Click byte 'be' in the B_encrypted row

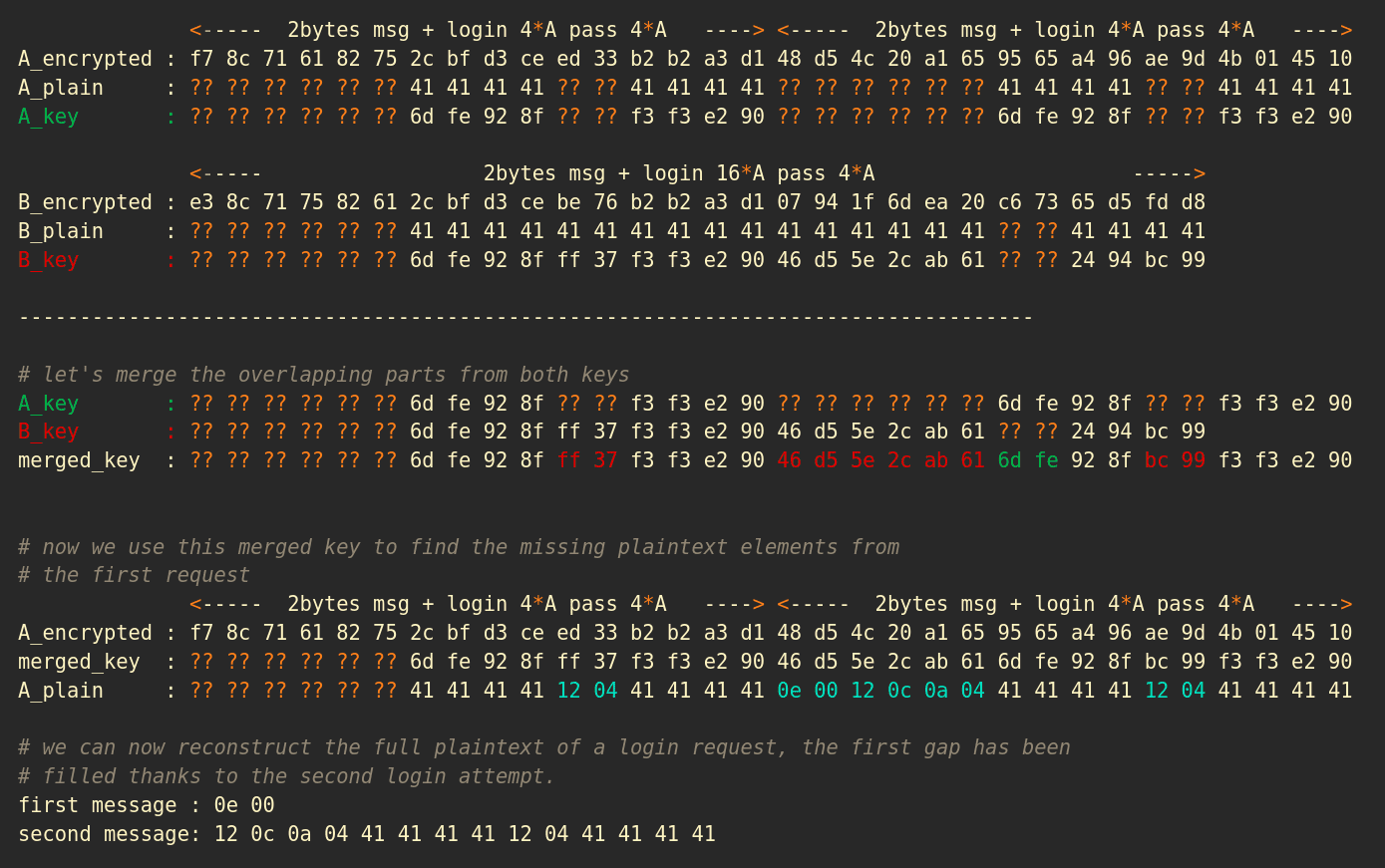point(569,202)
